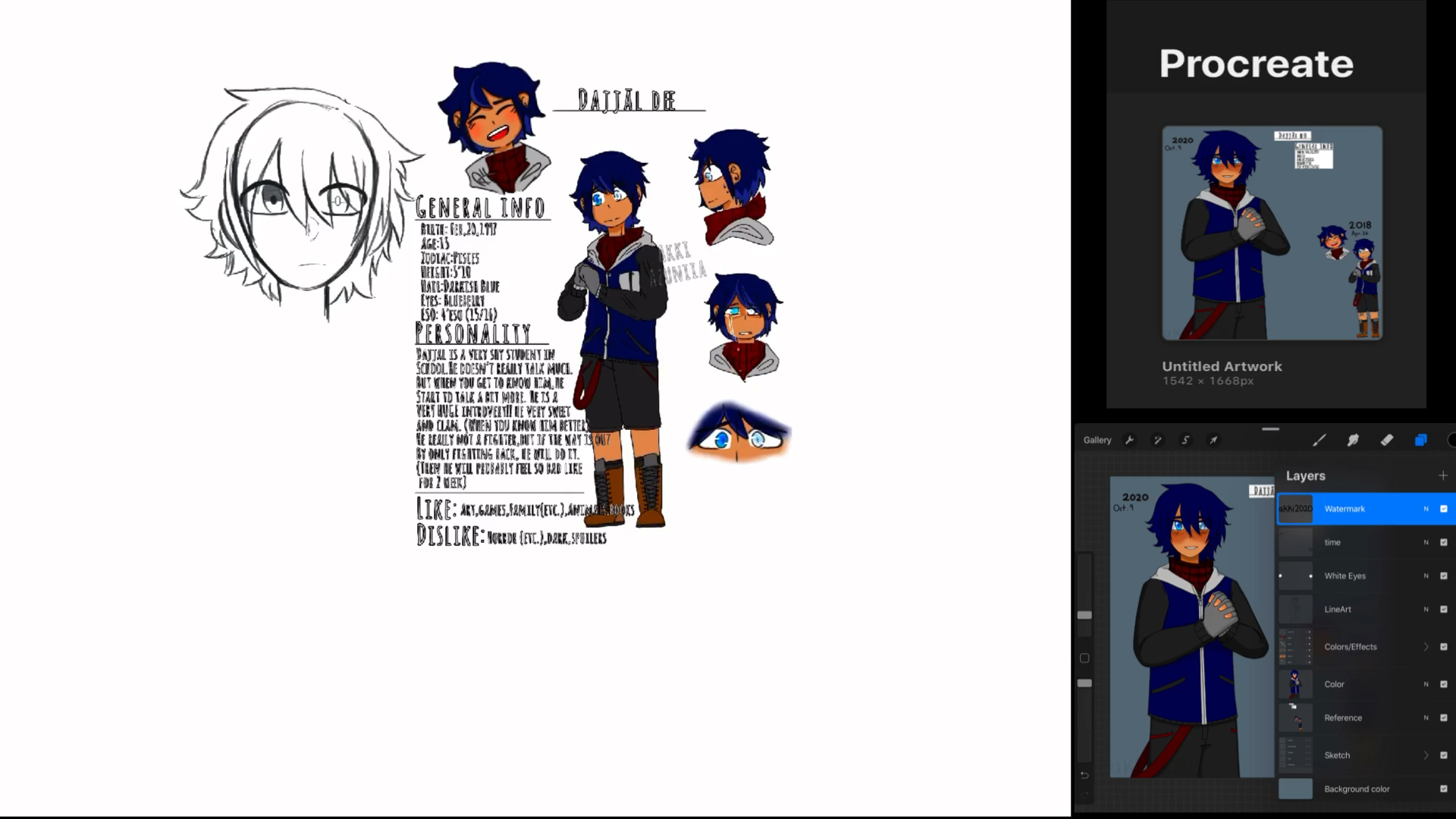The width and height of the screenshot is (1456, 819).
Task: Click the Color layer thumbnail
Action: [x=1295, y=684]
